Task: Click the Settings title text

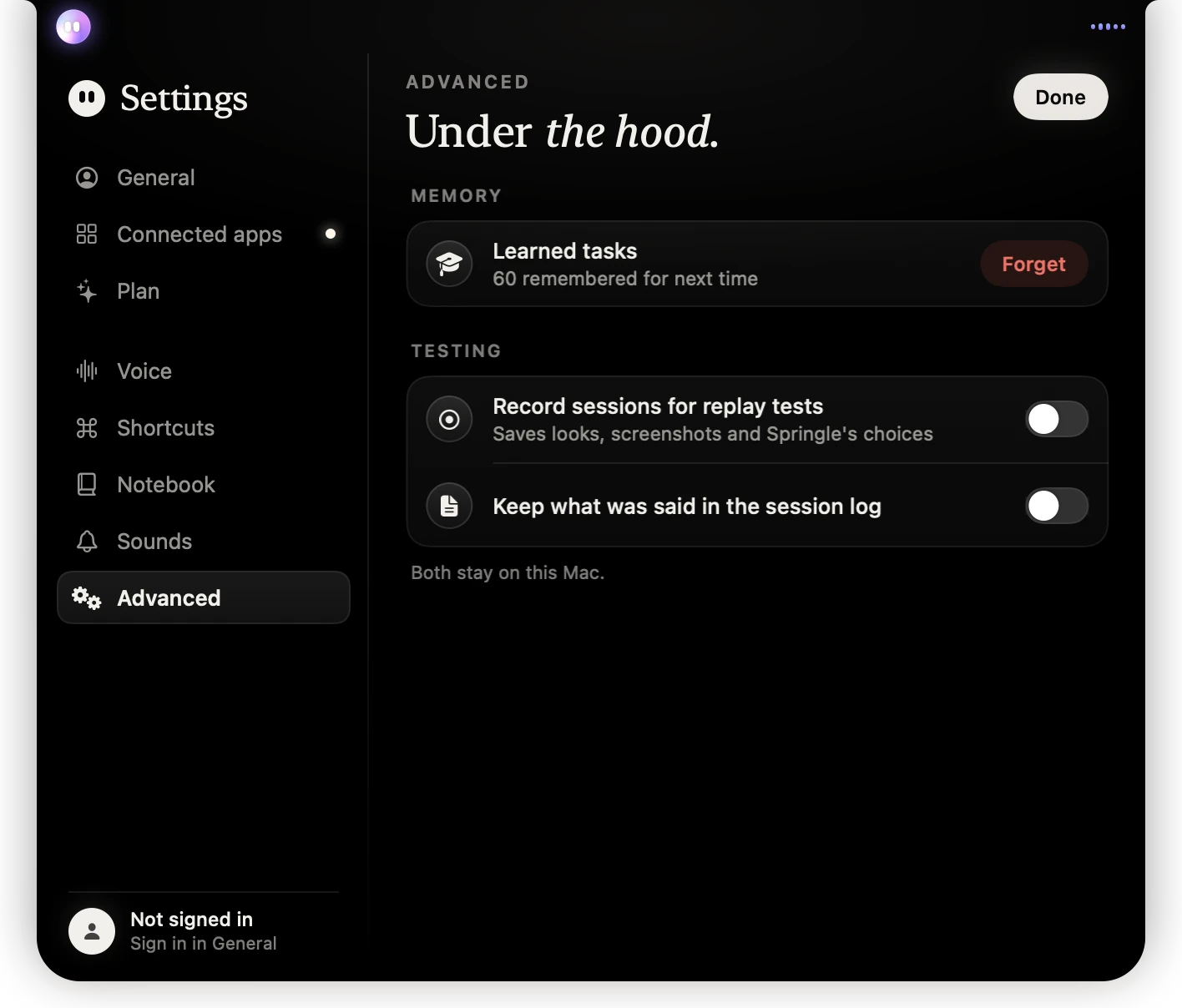Action: [x=184, y=98]
